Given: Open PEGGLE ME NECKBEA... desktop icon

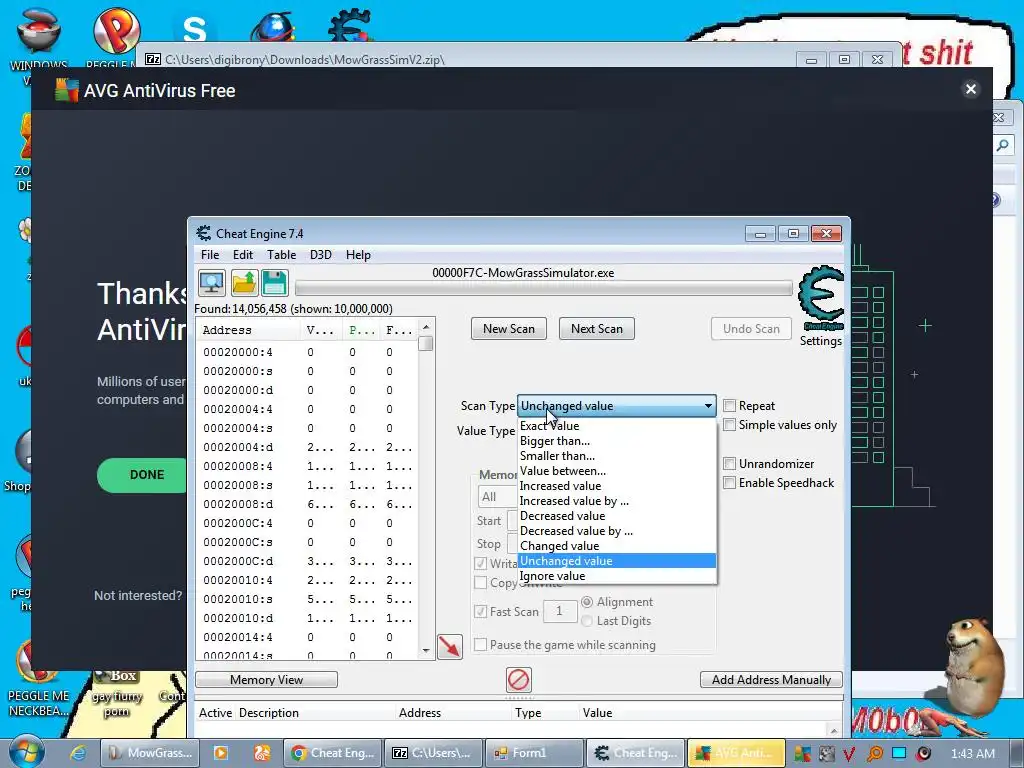Looking at the screenshot, I should tap(38, 677).
